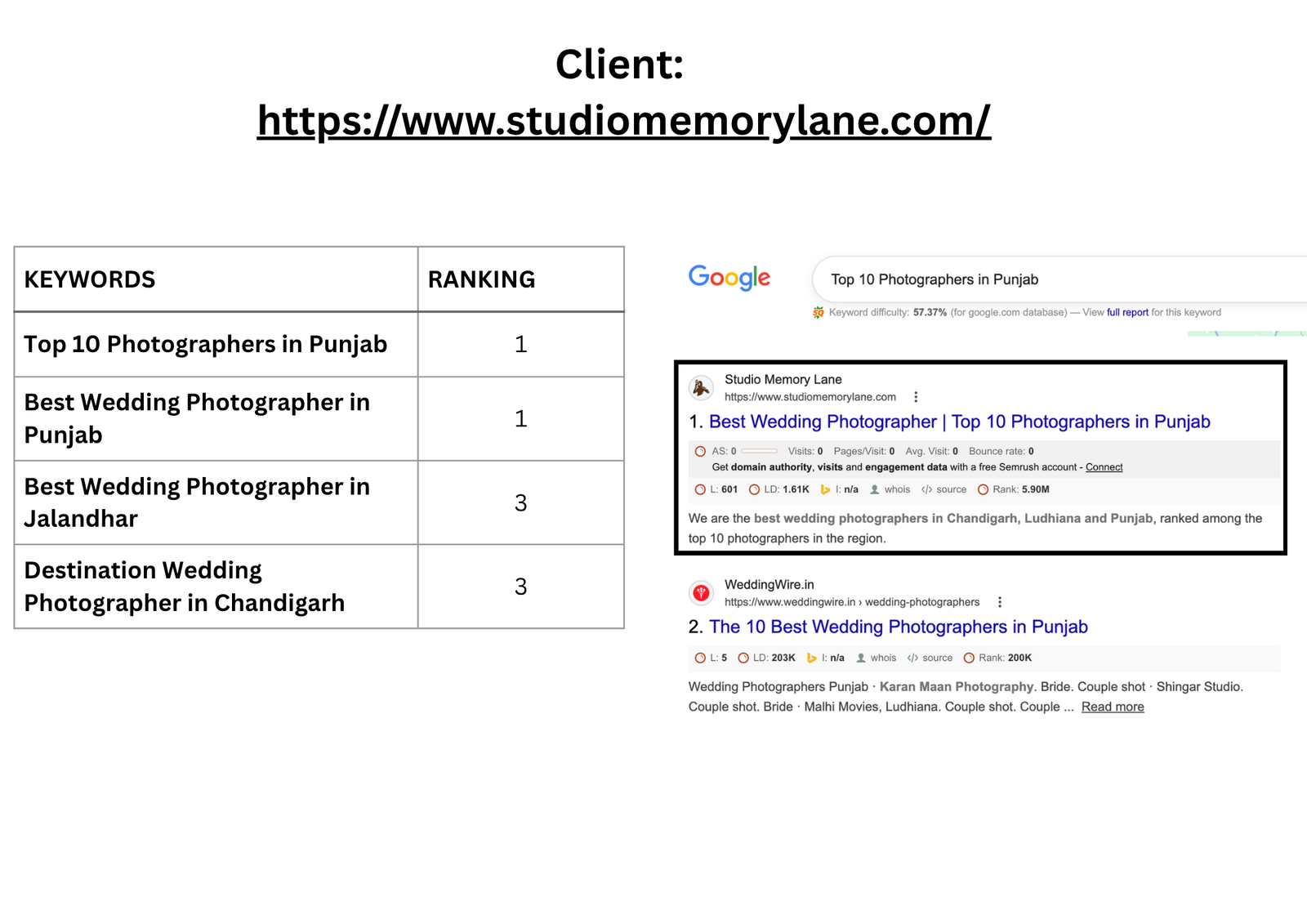Screen dimensions: 1307x924
Task: Click Rank: 200K metric in WeddingWire result
Action: click(x=997, y=658)
